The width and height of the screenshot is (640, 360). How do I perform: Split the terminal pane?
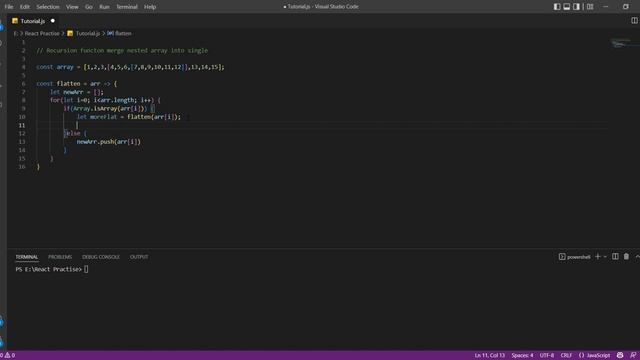pos(615,257)
